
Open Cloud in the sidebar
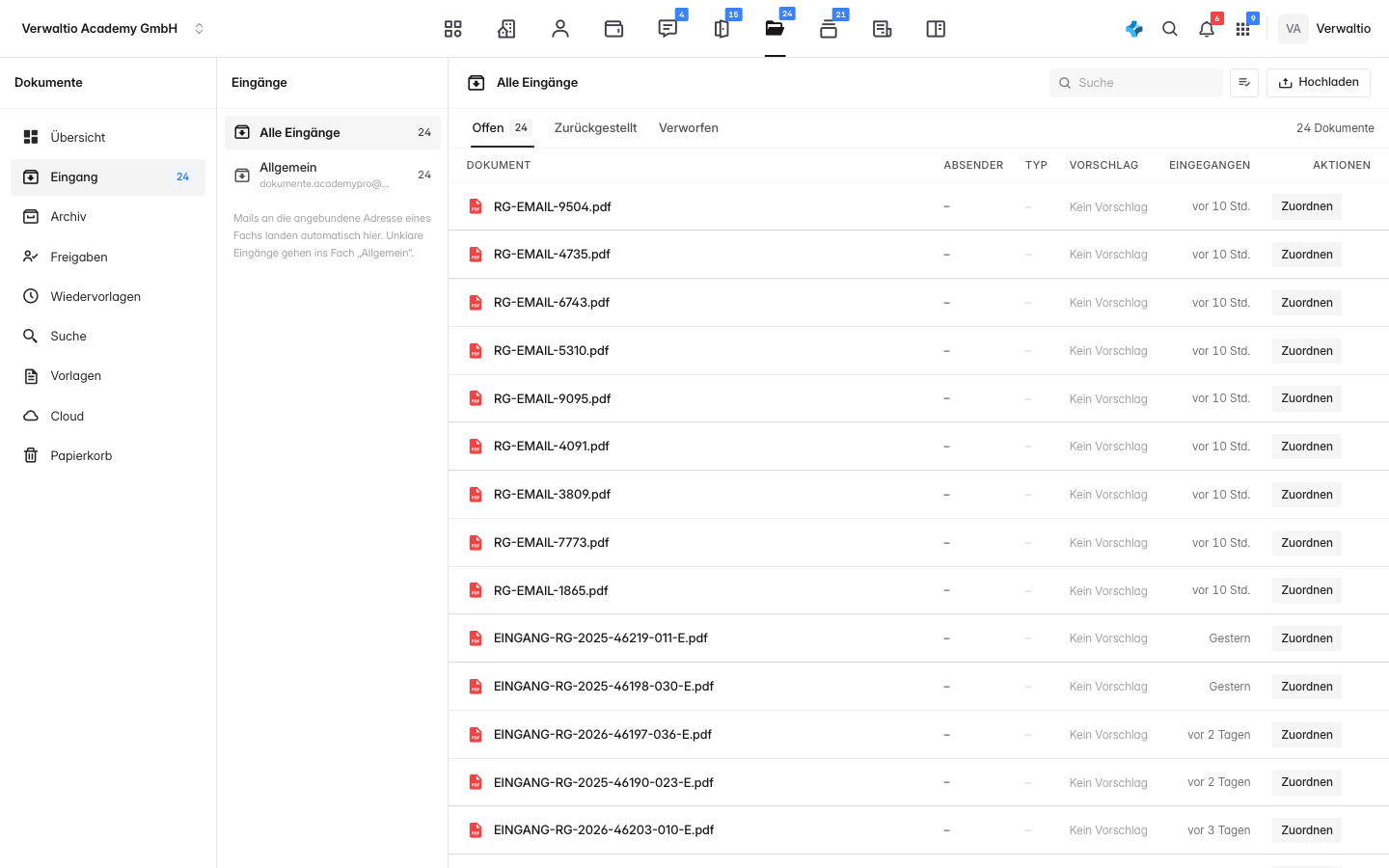(108, 416)
